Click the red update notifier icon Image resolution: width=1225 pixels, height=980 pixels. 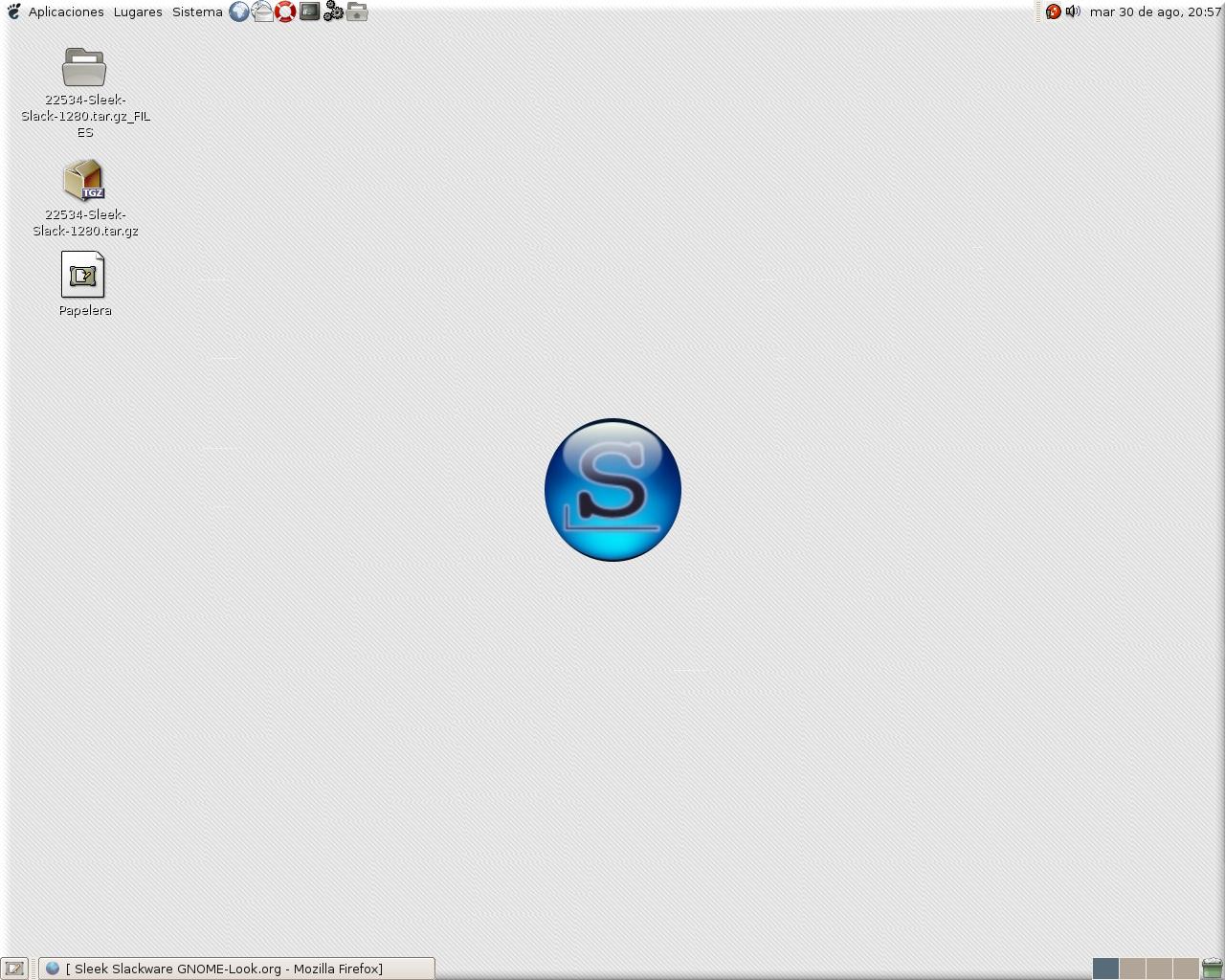tap(1053, 11)
